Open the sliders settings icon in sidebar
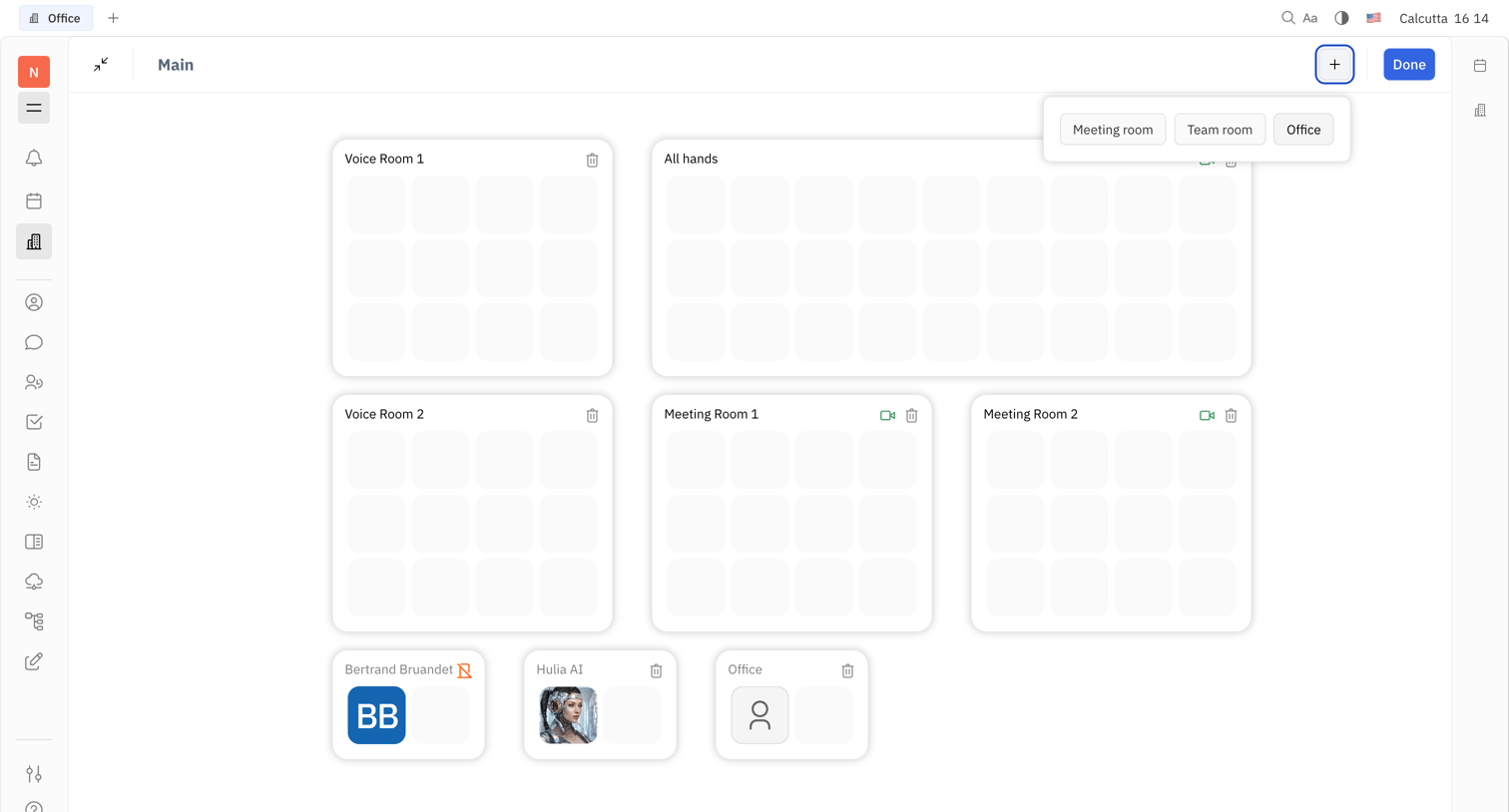The image size is (1509, 812). (34, 774)
